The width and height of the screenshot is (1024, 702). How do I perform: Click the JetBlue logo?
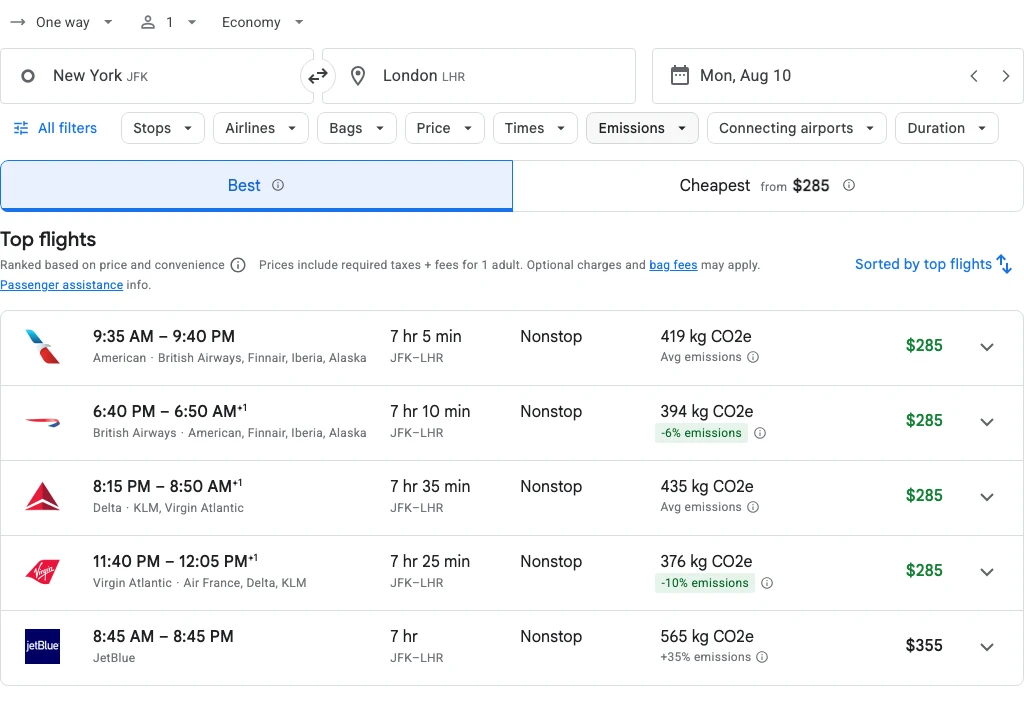pos(42,646)
